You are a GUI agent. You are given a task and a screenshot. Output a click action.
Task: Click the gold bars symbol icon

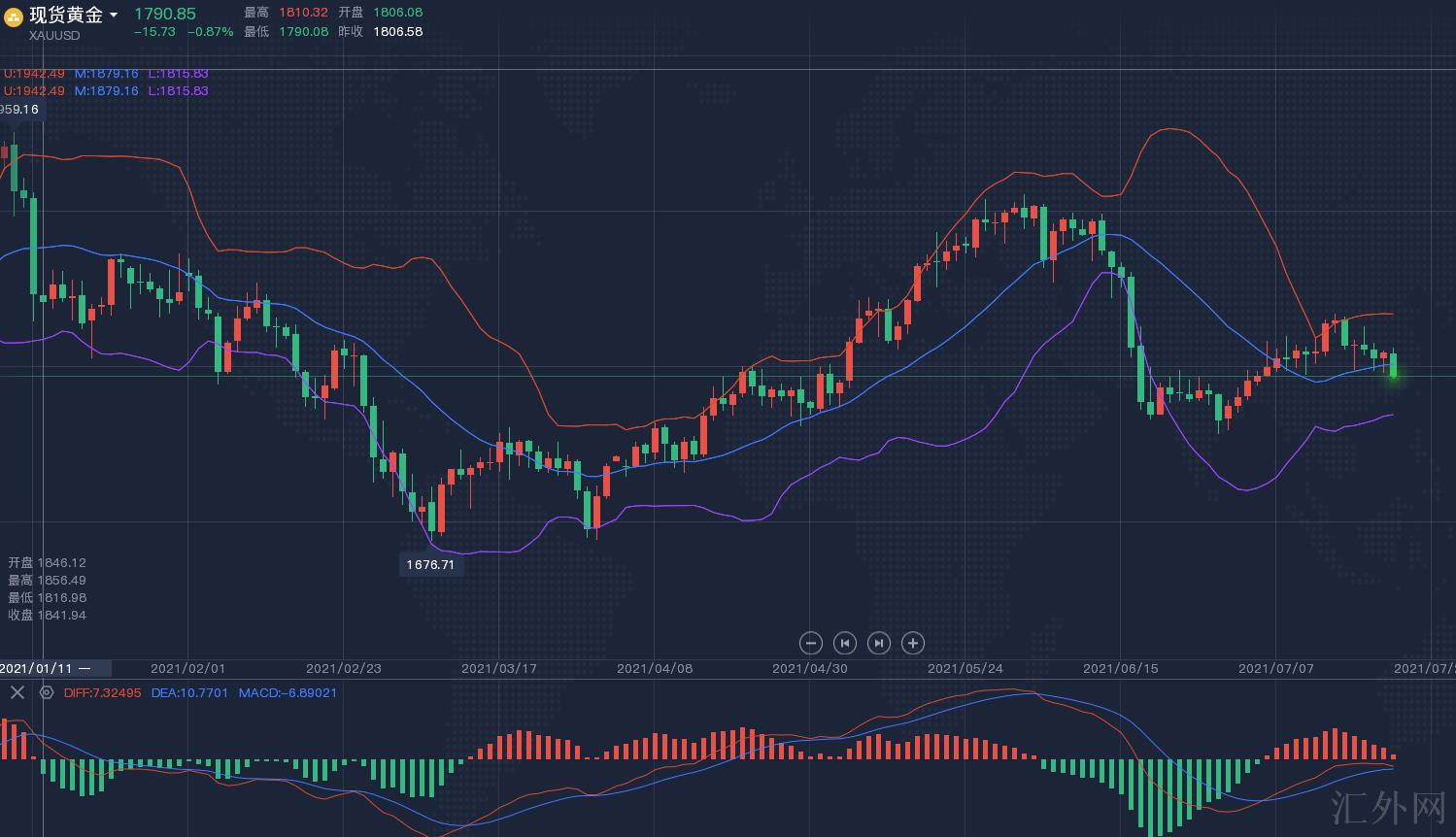click(x=14, y=17)
